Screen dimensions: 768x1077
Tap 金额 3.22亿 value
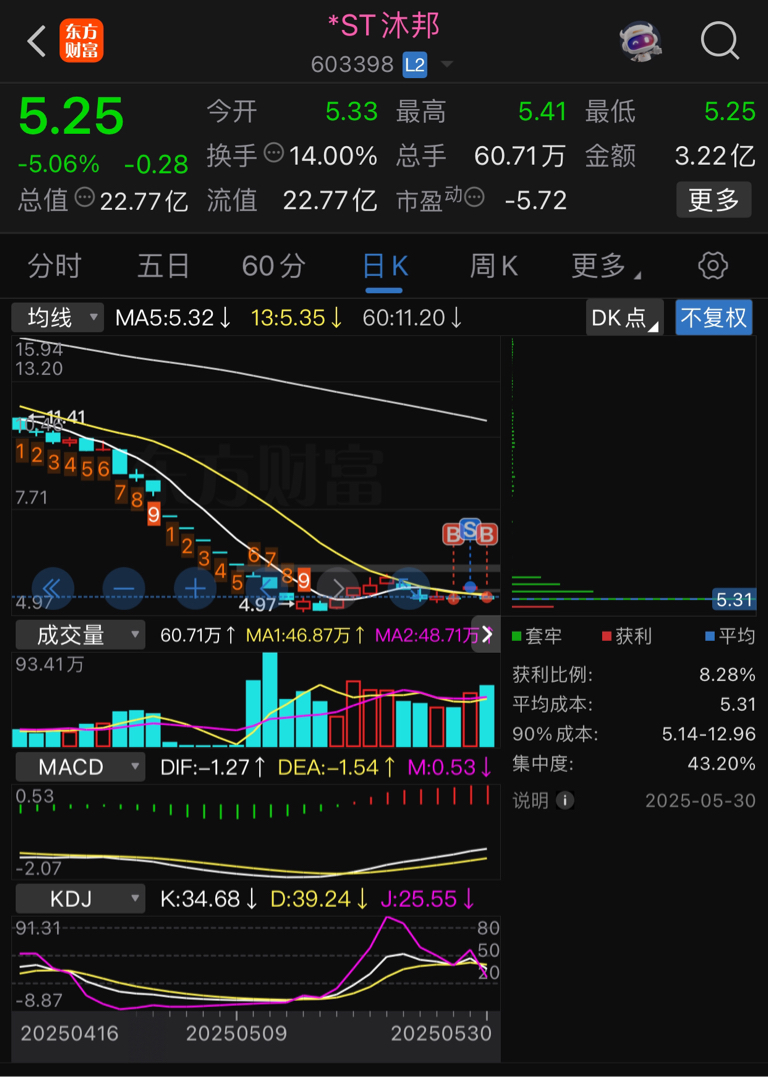[715, 156]
